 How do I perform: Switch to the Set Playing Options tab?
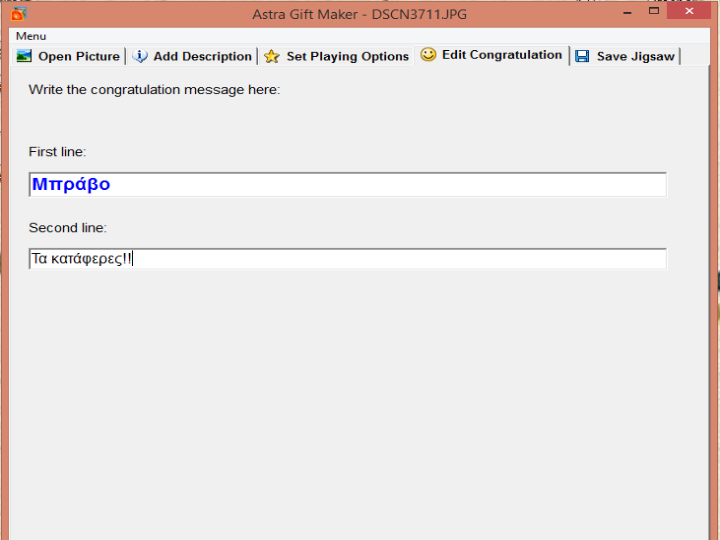click(336, 56)
